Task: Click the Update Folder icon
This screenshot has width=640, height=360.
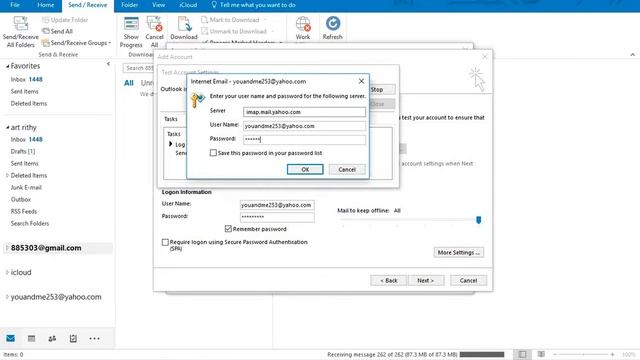Action: (45, 20)
